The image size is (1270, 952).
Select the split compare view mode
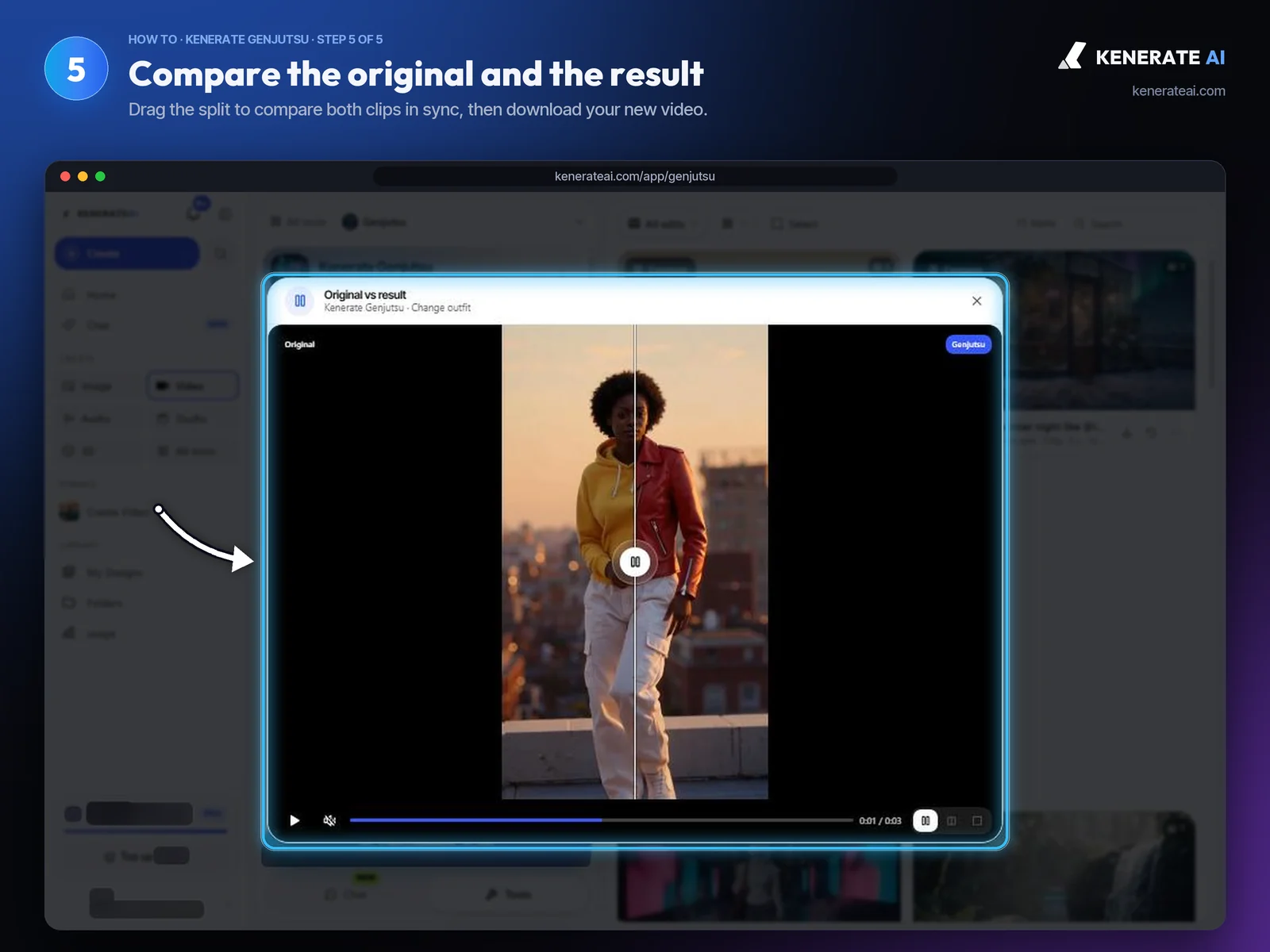click(926, 820)
